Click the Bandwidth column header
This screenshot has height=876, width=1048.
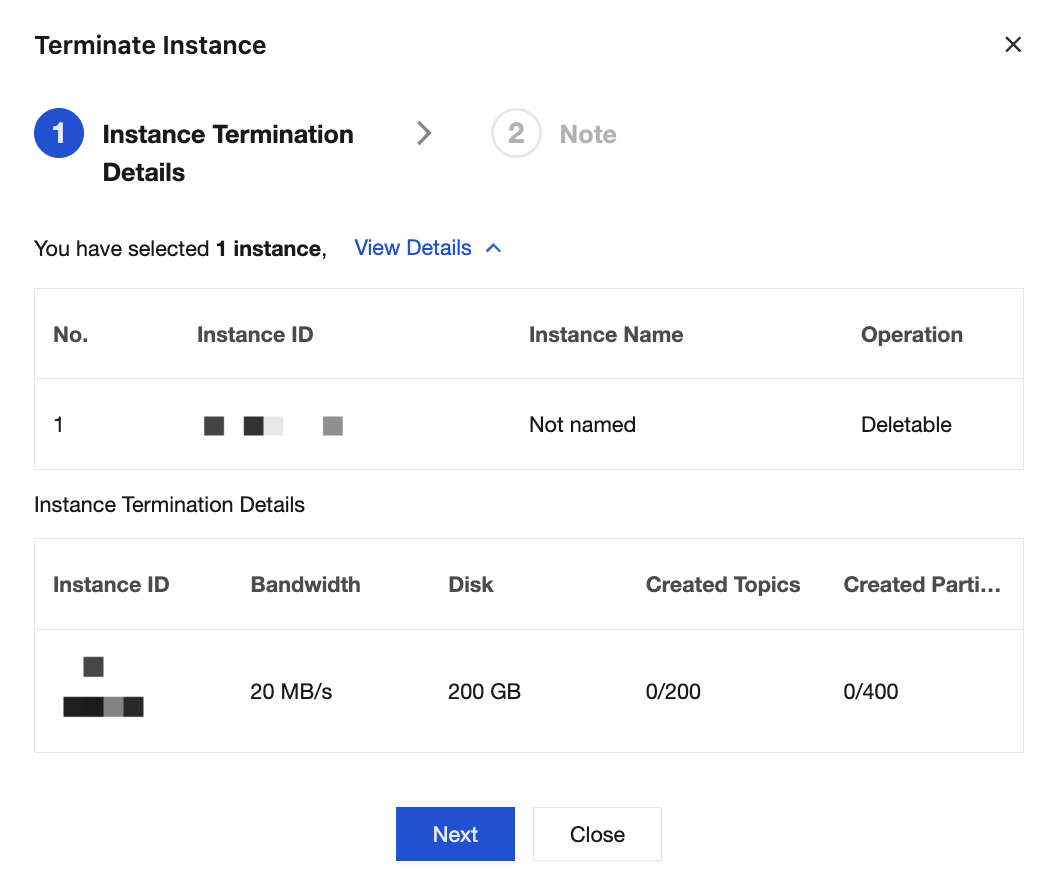pyautogui.click(x=305, y=585)
